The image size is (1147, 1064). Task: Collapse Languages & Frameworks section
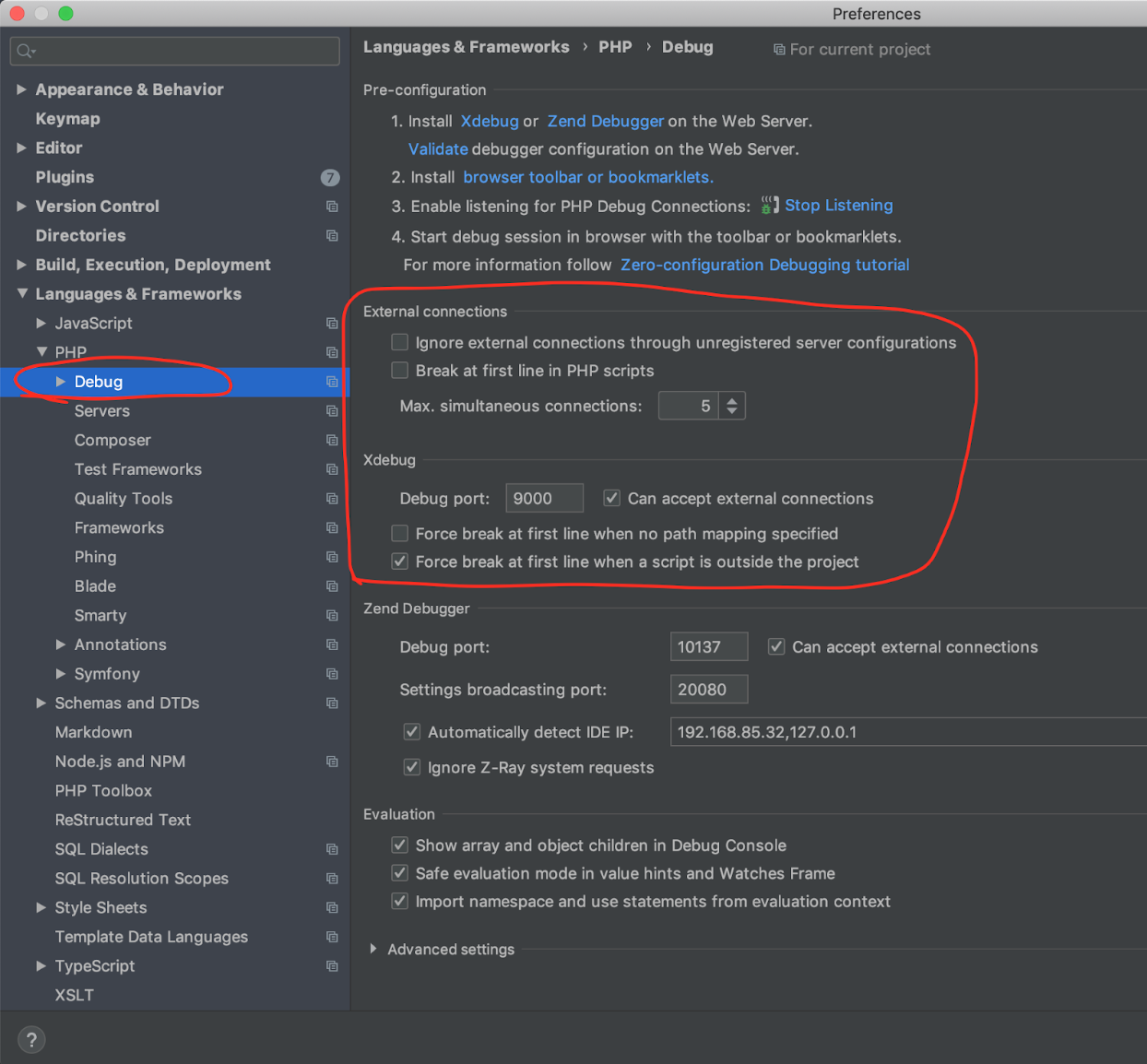[21, 294]
